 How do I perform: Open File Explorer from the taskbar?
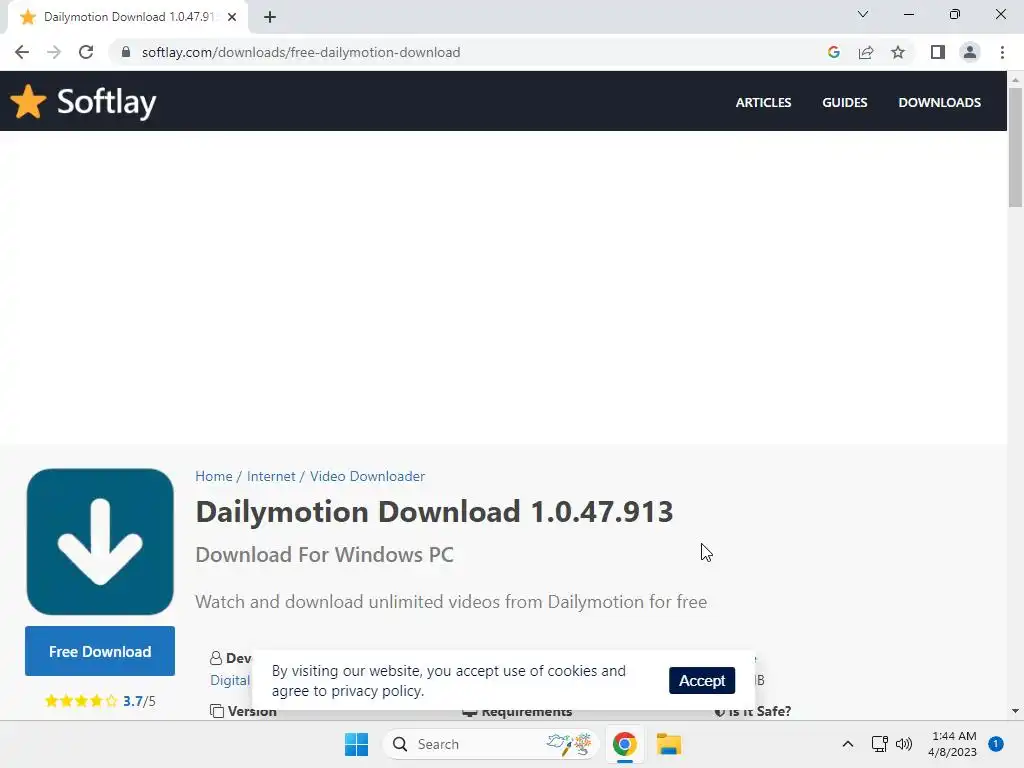tap(669, 744)
